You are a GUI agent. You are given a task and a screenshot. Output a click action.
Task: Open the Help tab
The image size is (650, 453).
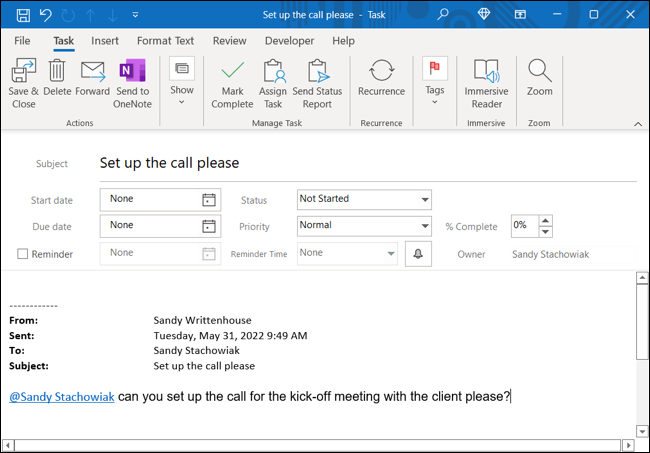(343, 41)
